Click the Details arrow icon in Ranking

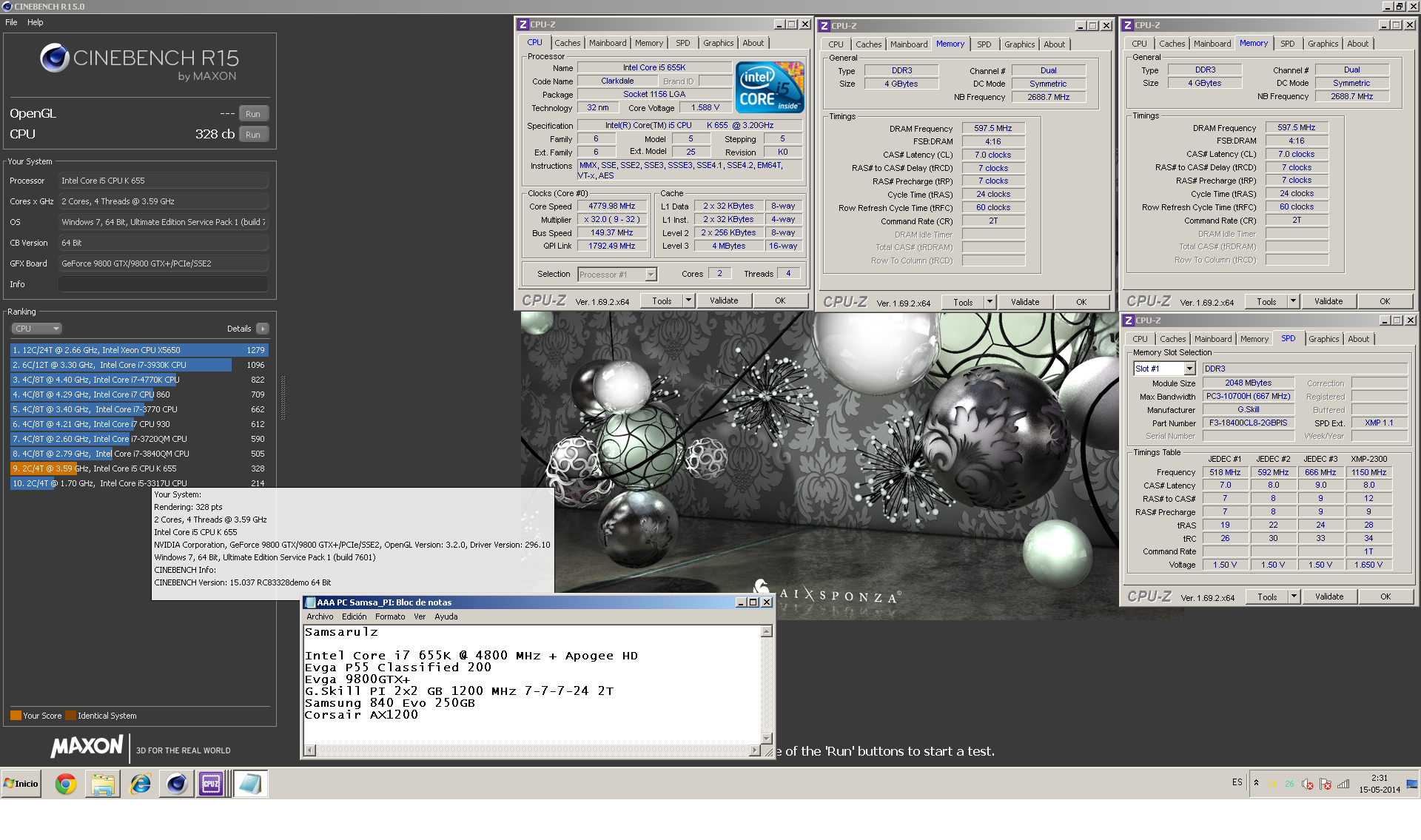263,329
